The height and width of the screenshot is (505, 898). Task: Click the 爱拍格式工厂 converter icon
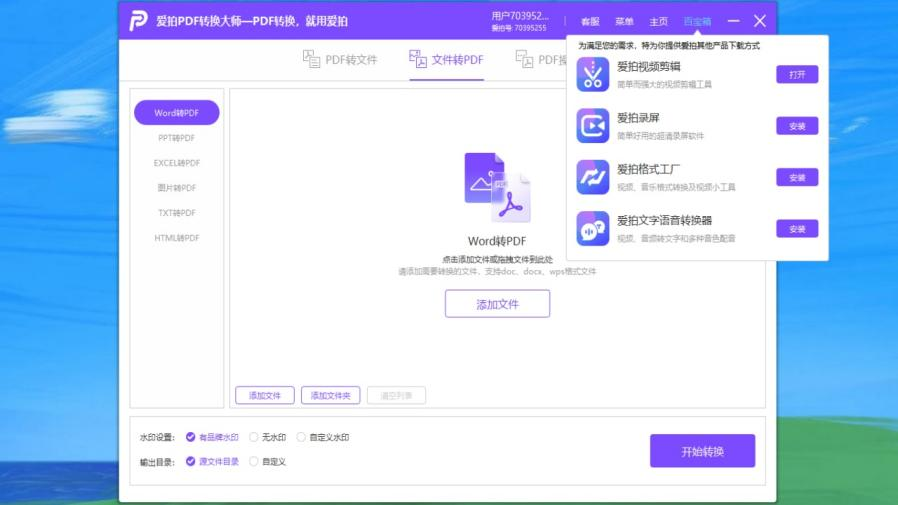[x=593, y=177]
